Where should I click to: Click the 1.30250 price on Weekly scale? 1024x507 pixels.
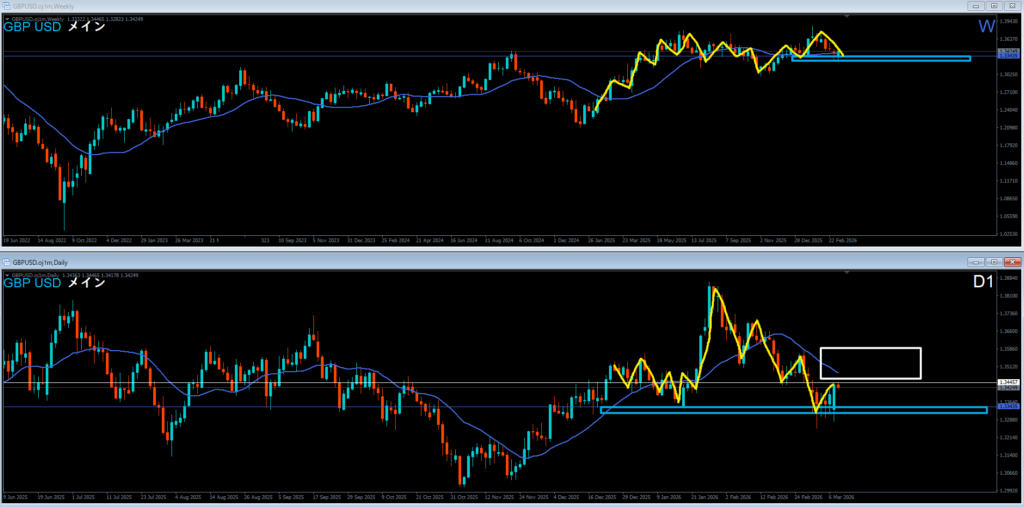pos(1009,74)
